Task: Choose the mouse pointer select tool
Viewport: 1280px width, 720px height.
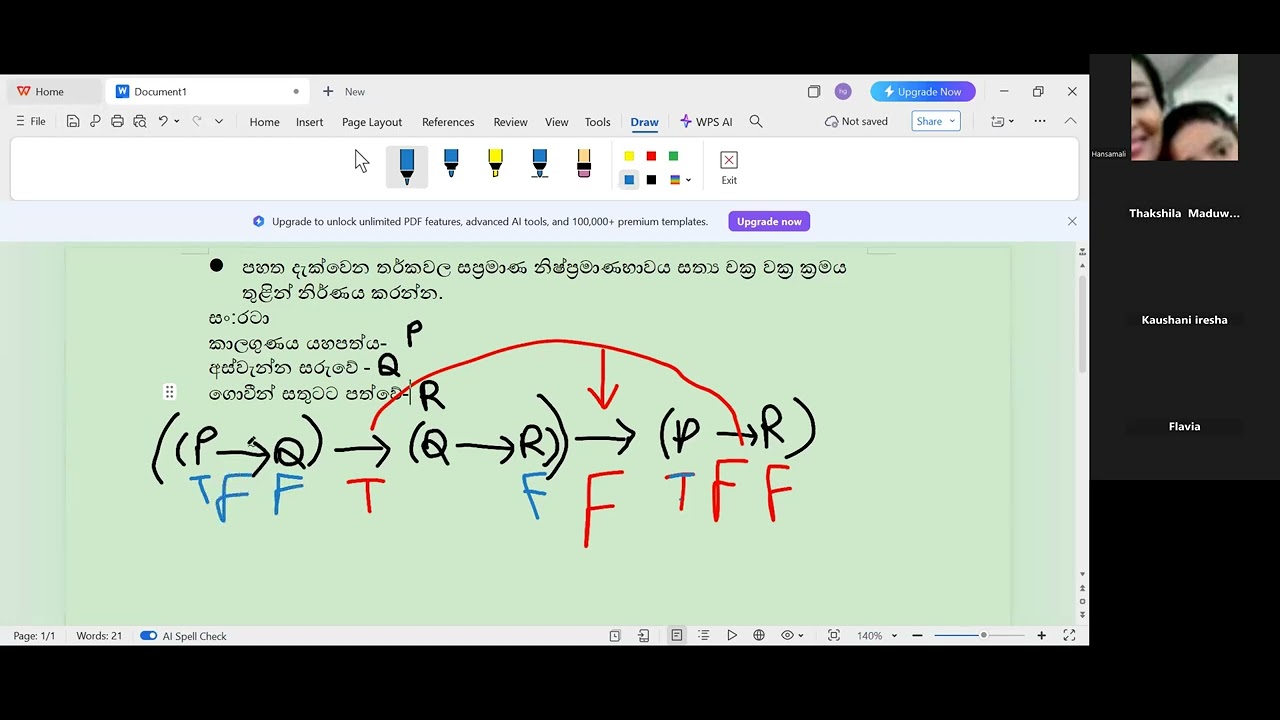Action: pos(362,162)
